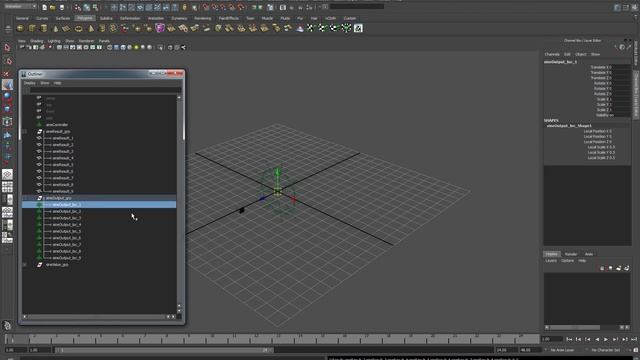640x360 pixels.
Task: Expand the sineValue_grp group in Outliner
Action: click(x=25, y=264)
